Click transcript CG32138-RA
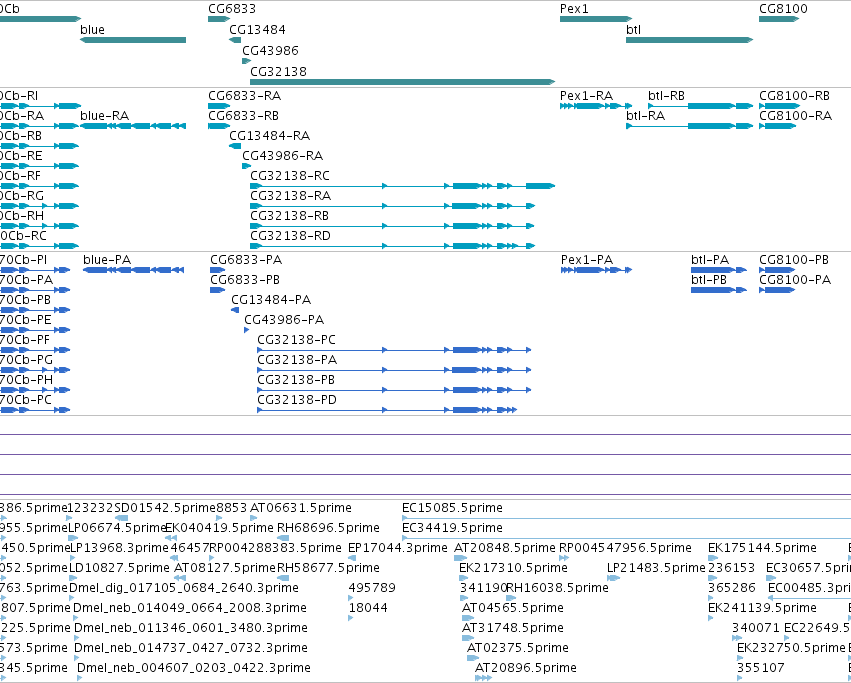The height and width of the screenshot is (683, 851). [393, 206]
